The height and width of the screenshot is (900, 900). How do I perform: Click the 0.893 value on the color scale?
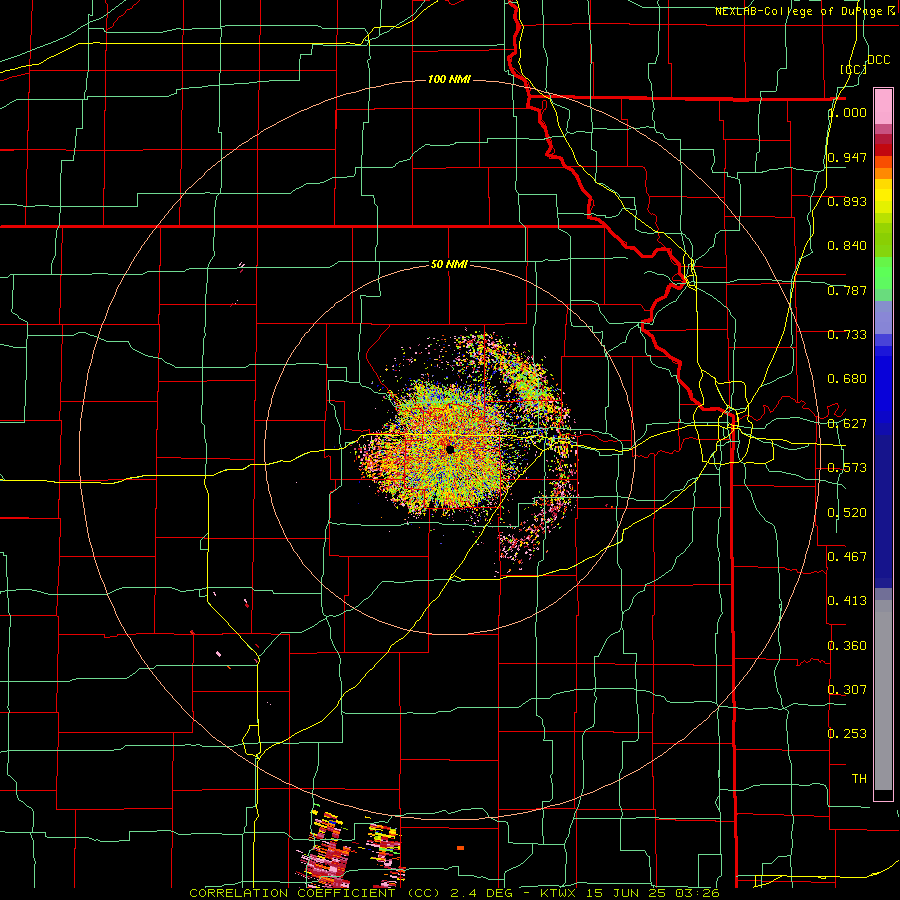point(847,201)
